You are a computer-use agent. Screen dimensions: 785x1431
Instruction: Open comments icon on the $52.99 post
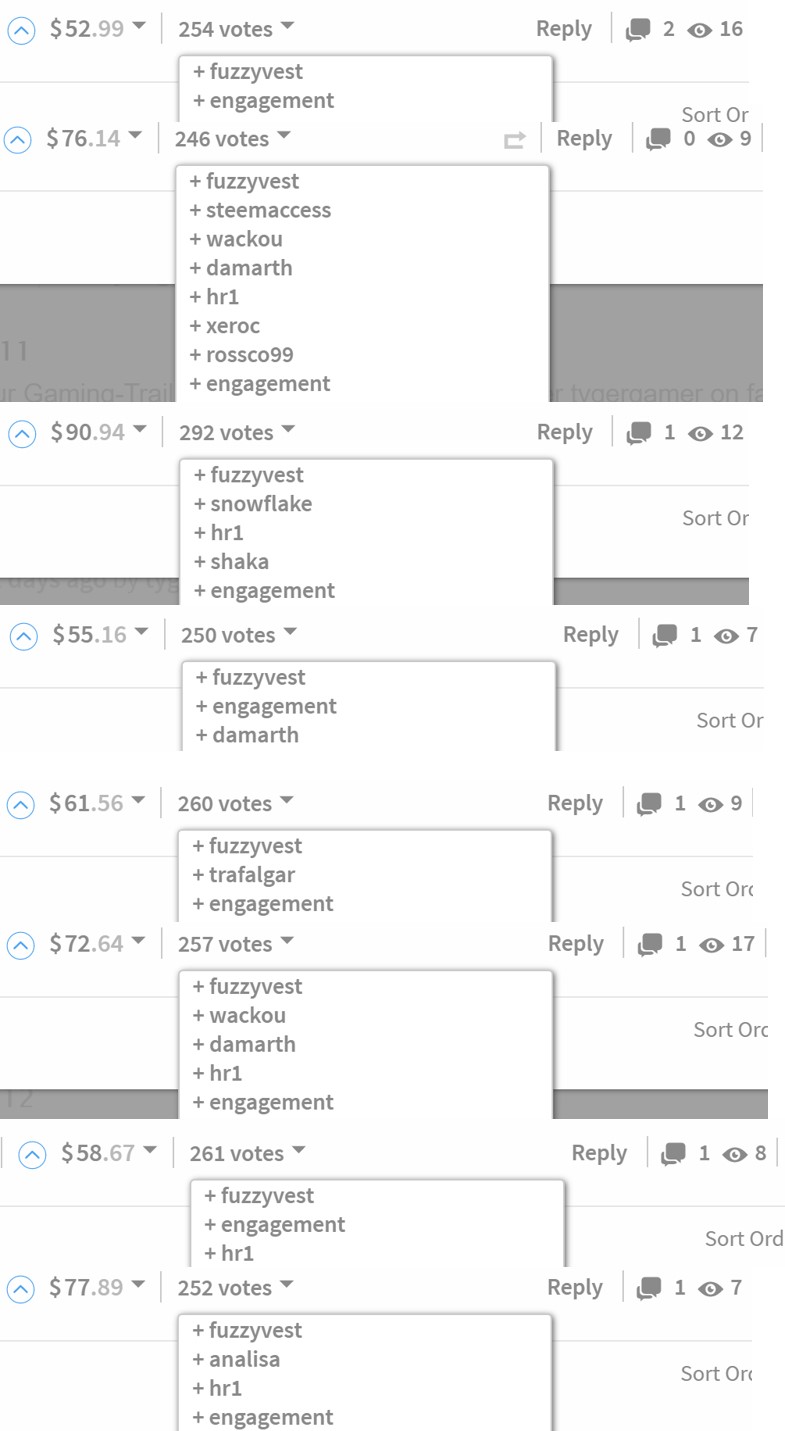coord(638,30)
